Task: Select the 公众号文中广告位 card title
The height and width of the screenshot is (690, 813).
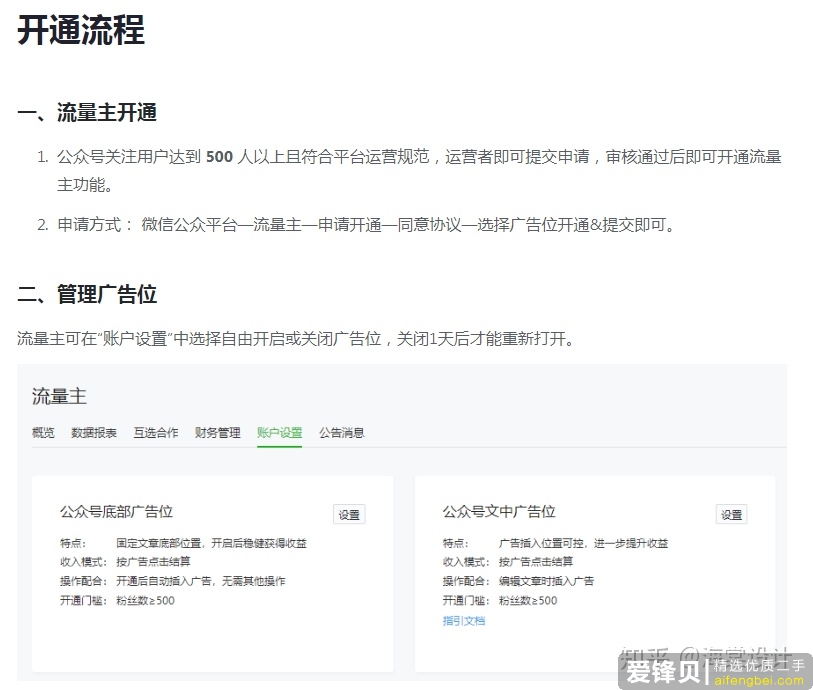Action: (499, 512)
